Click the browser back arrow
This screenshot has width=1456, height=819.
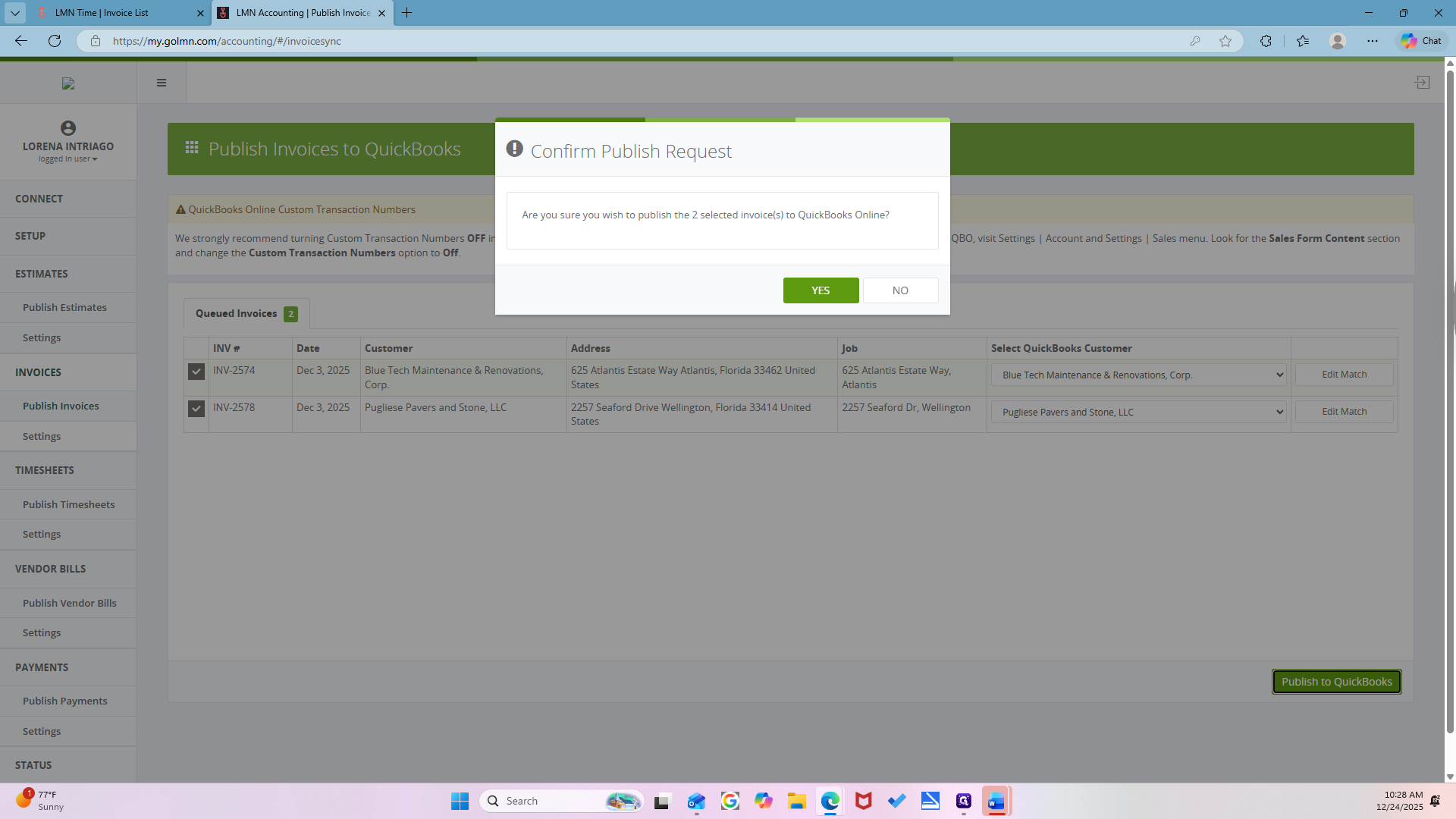pyautogui.click(x=21, y=41)
